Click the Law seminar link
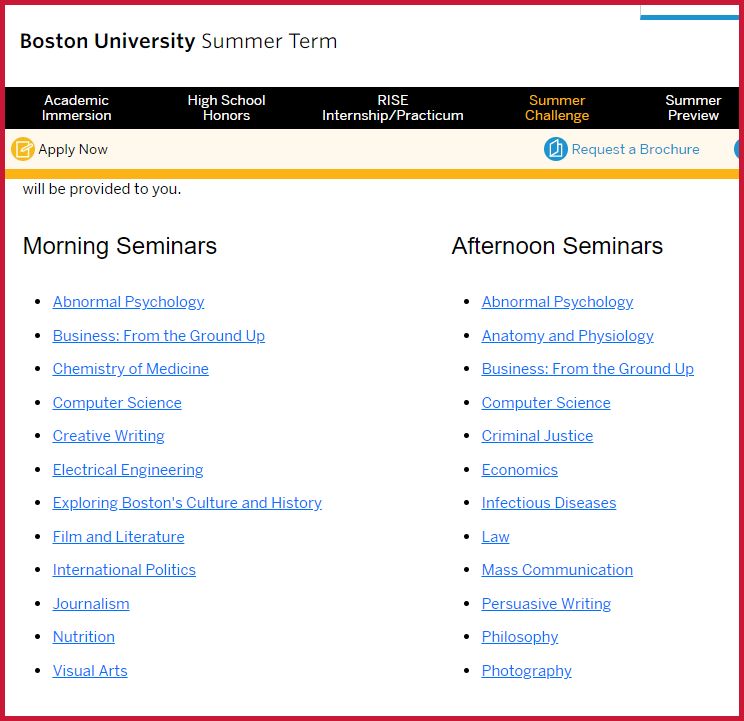Screen dimensions: 744x721 (x=495, y=537)
